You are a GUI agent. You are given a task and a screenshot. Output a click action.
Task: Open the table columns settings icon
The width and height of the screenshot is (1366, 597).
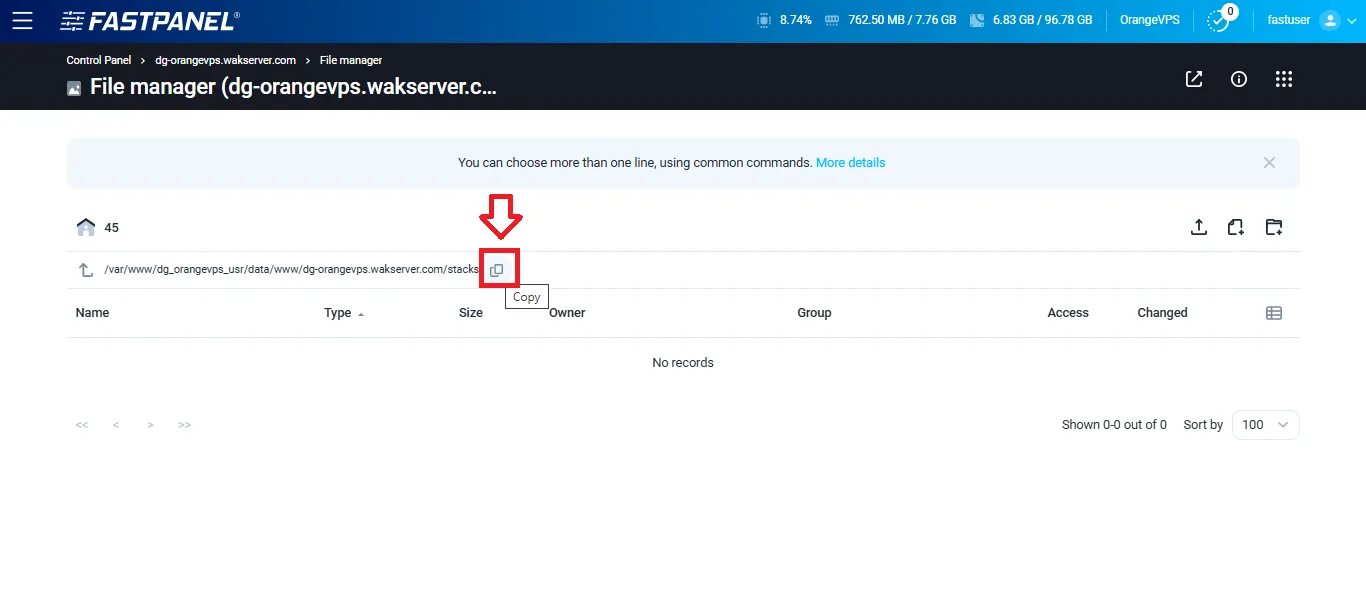pos(1274,312)
